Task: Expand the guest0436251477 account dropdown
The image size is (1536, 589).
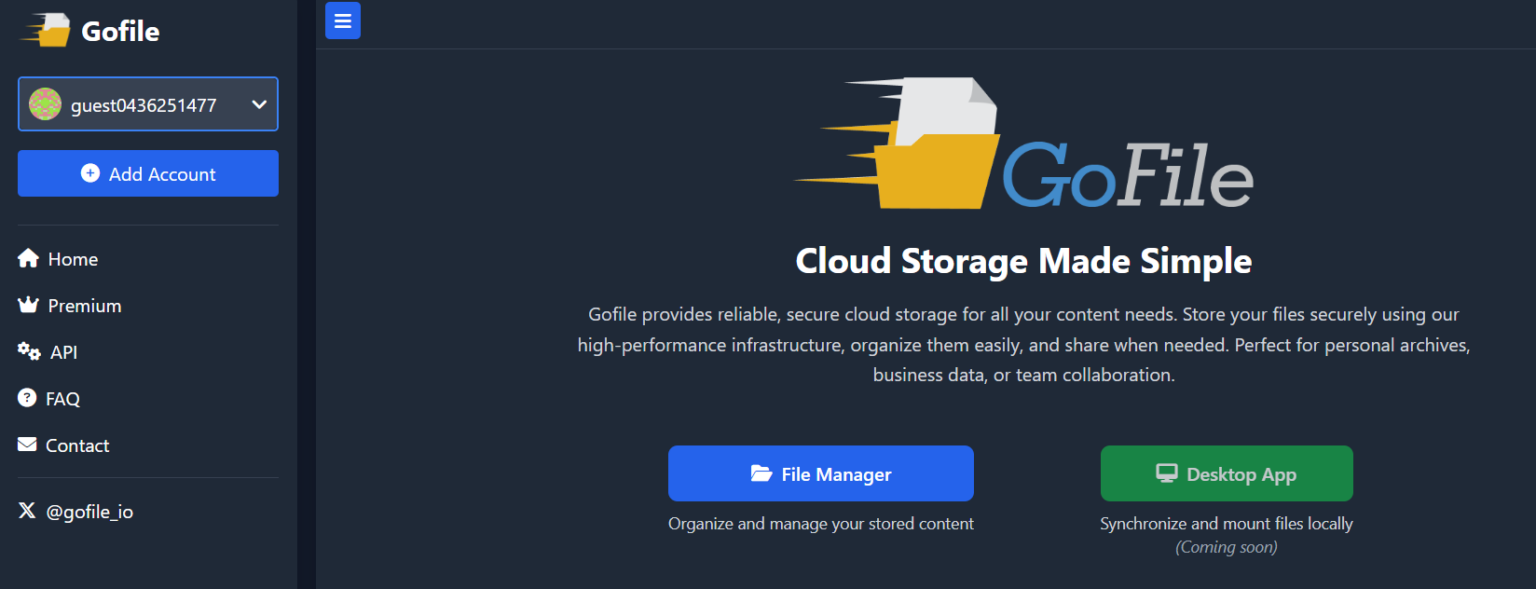Action: click(x=148, y=104)
